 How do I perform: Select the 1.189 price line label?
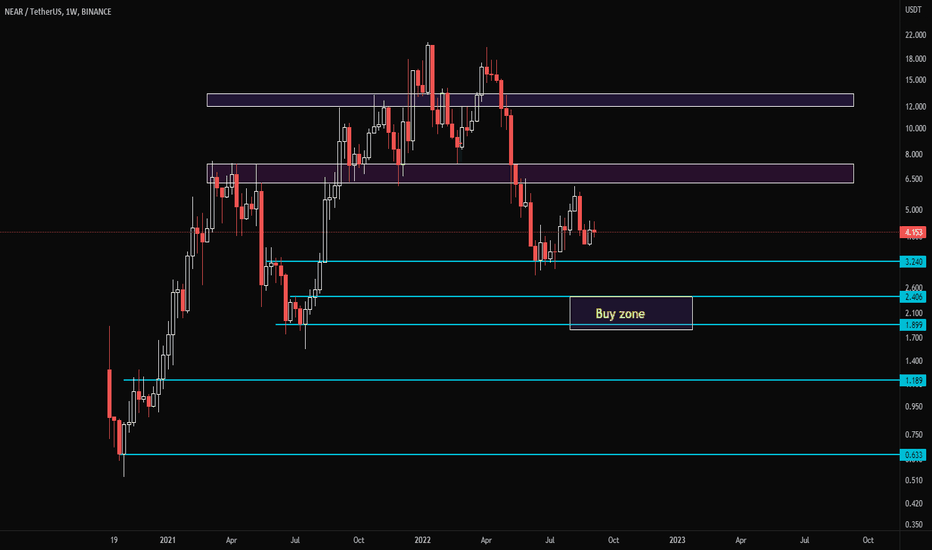coord(913,380)
